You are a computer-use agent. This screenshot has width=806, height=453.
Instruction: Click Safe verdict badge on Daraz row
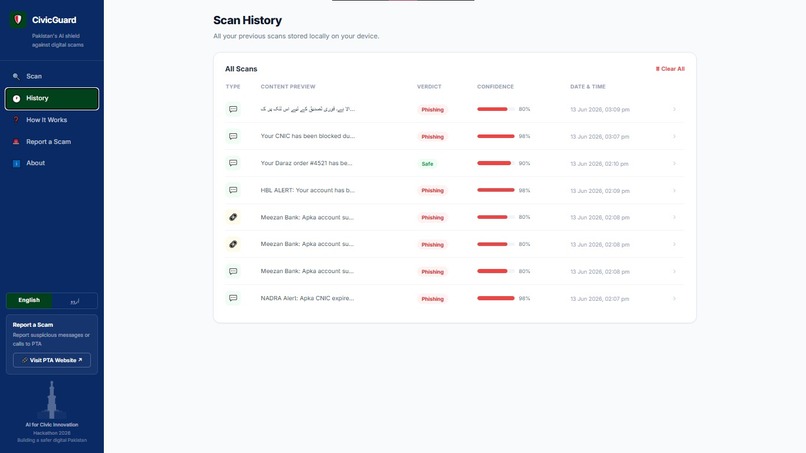click(x=427, y=164)
